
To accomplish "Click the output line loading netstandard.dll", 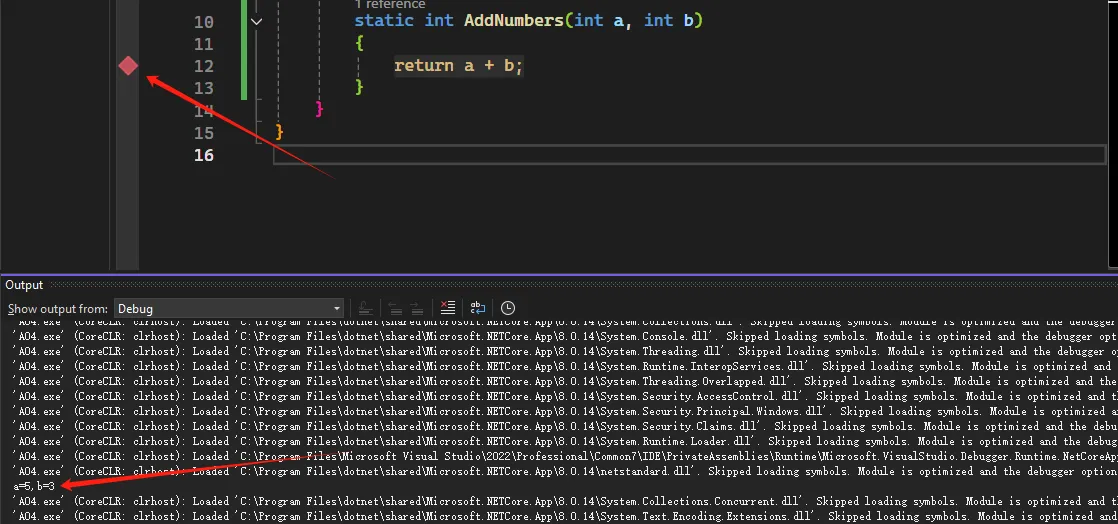I will [x=565, y=471].
